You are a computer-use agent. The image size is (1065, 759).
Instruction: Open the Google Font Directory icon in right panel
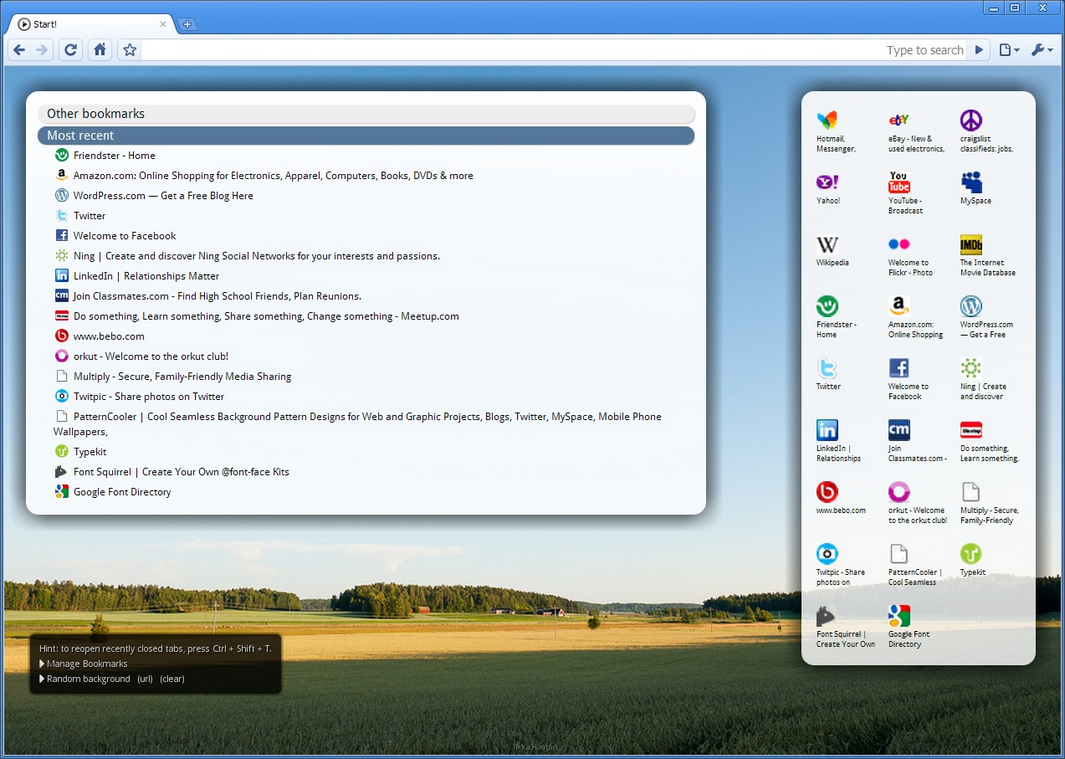(899, 615)
